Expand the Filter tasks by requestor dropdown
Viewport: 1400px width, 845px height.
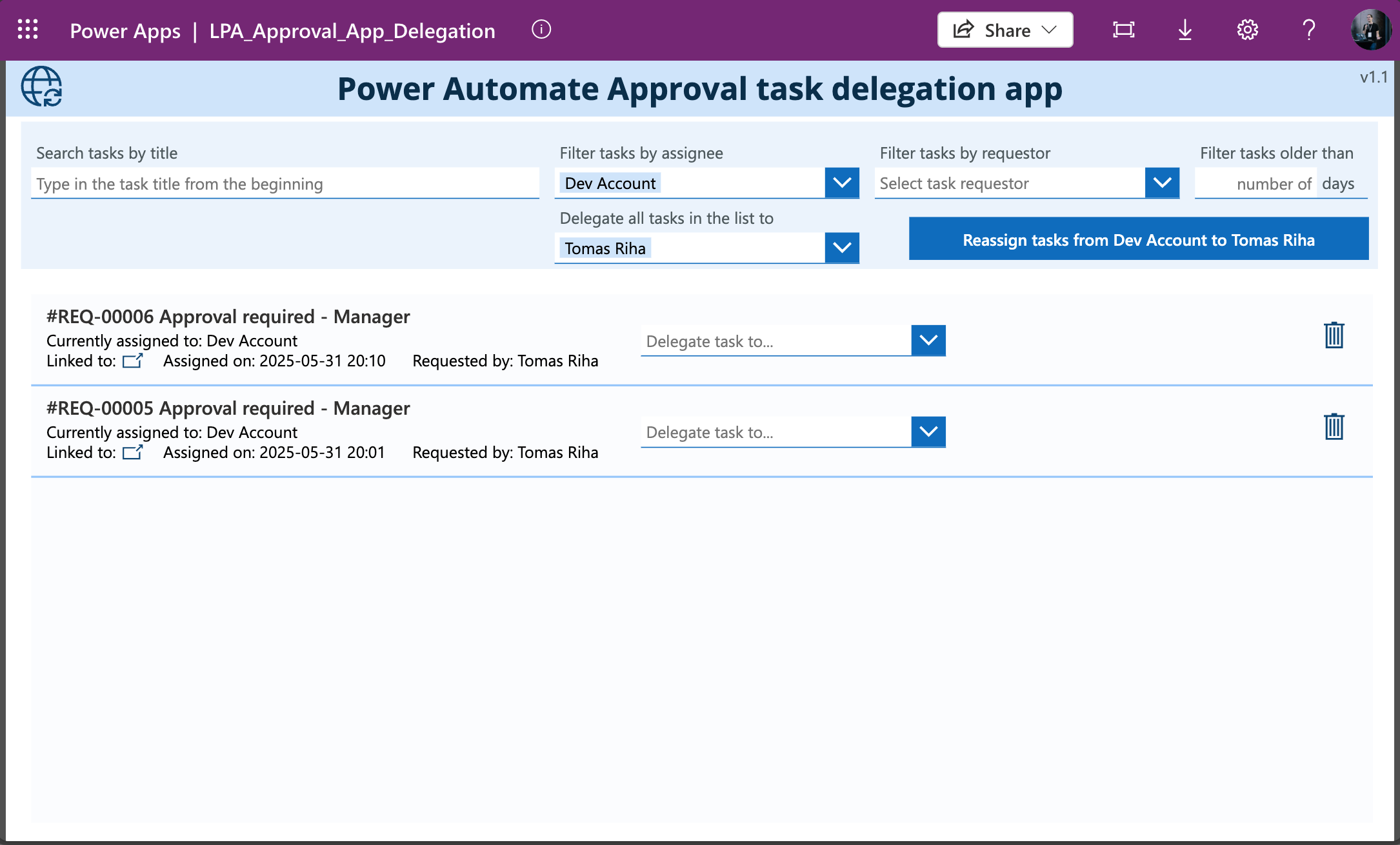[x=1162, y=183]
